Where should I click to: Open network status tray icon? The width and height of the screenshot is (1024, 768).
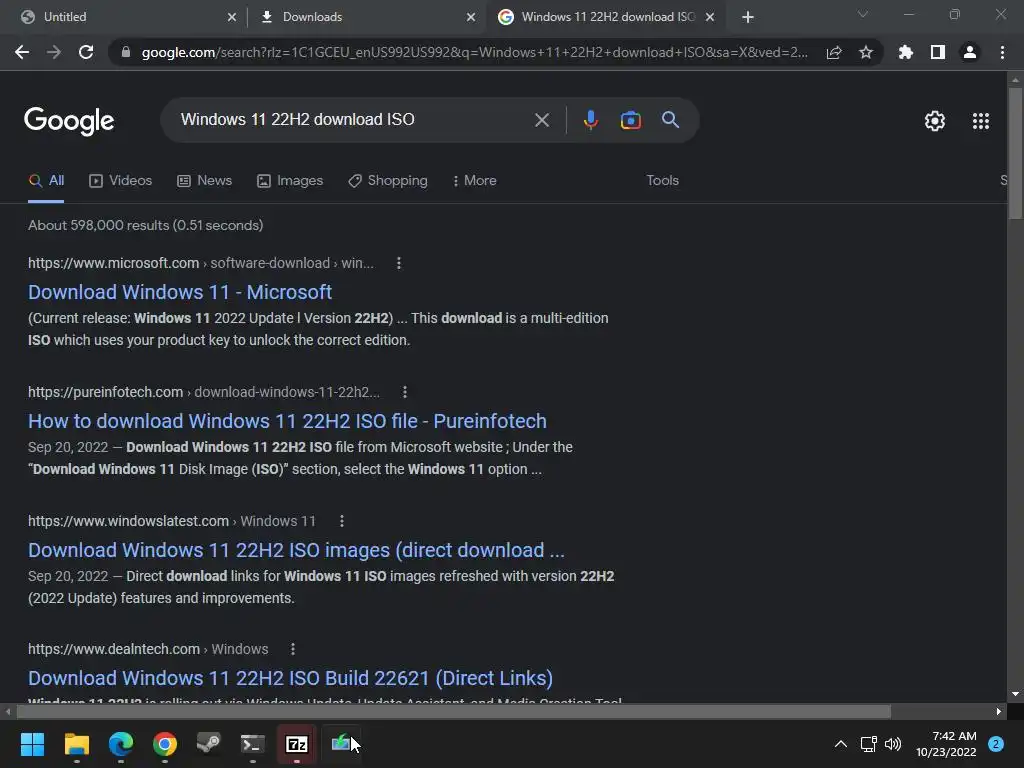click(868, 744)
